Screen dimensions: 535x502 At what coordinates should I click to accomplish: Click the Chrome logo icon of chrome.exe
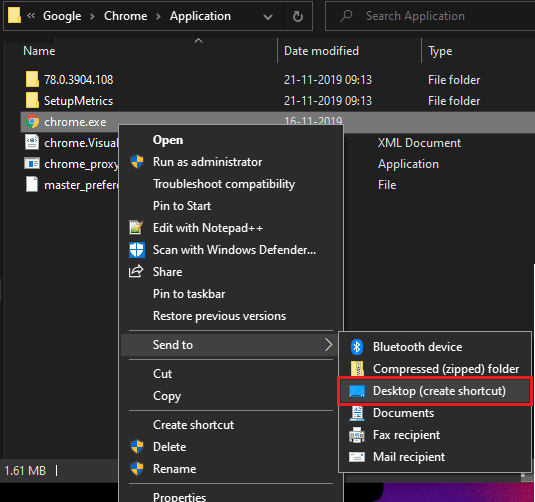pyautogui.click(x=32, y=121)
